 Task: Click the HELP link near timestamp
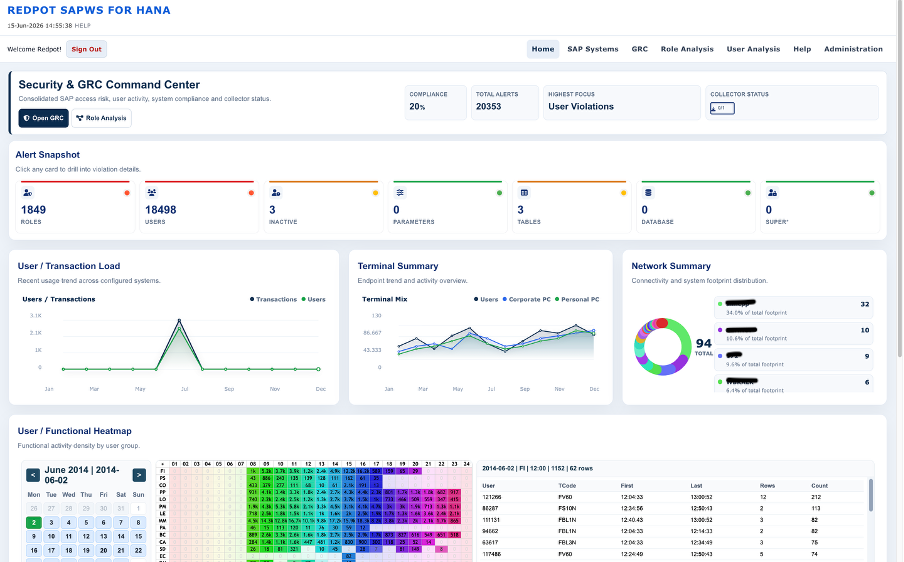82,25
